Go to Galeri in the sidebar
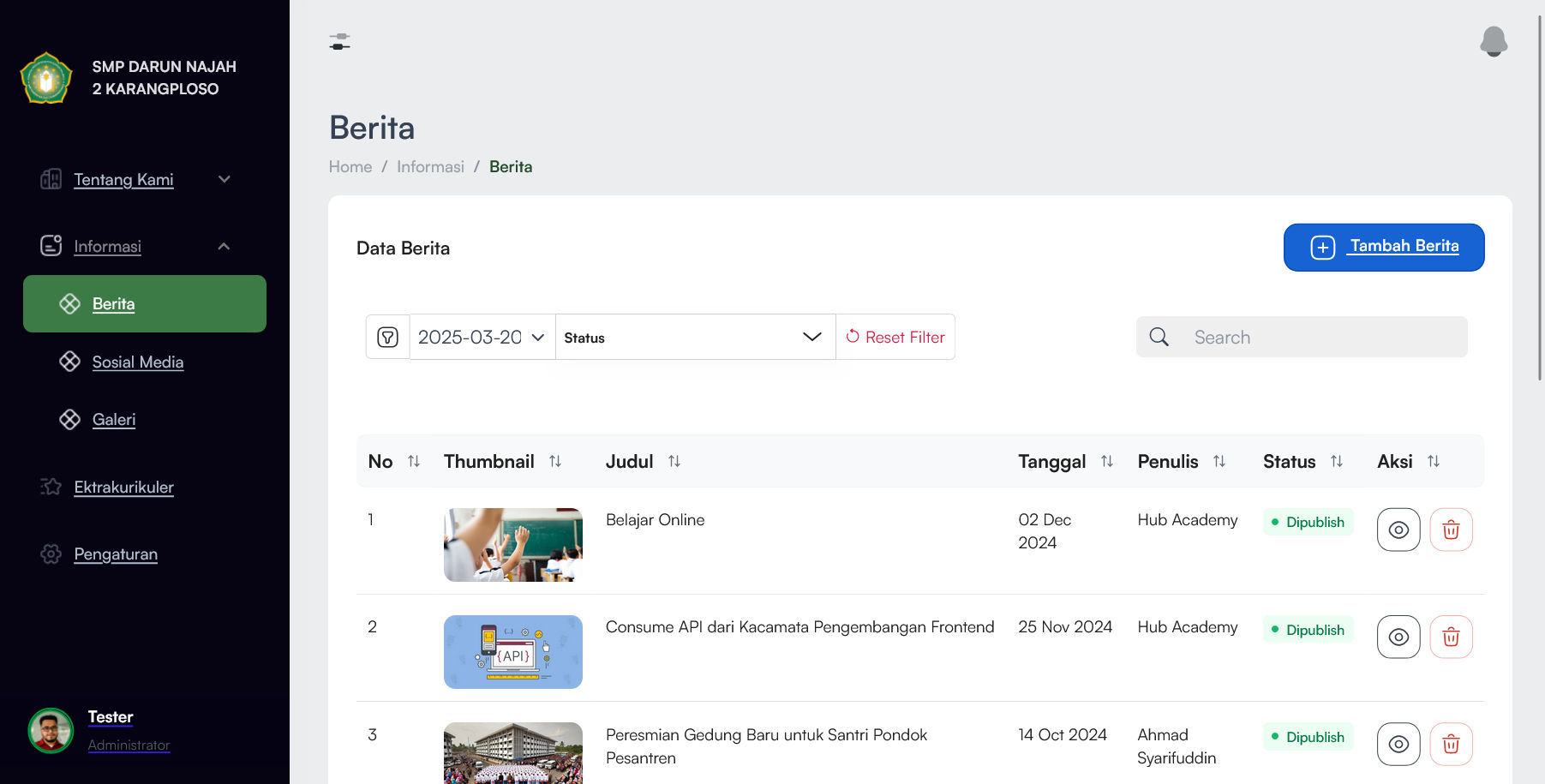Screen dimensions: 1545x784 click(114, 419)
